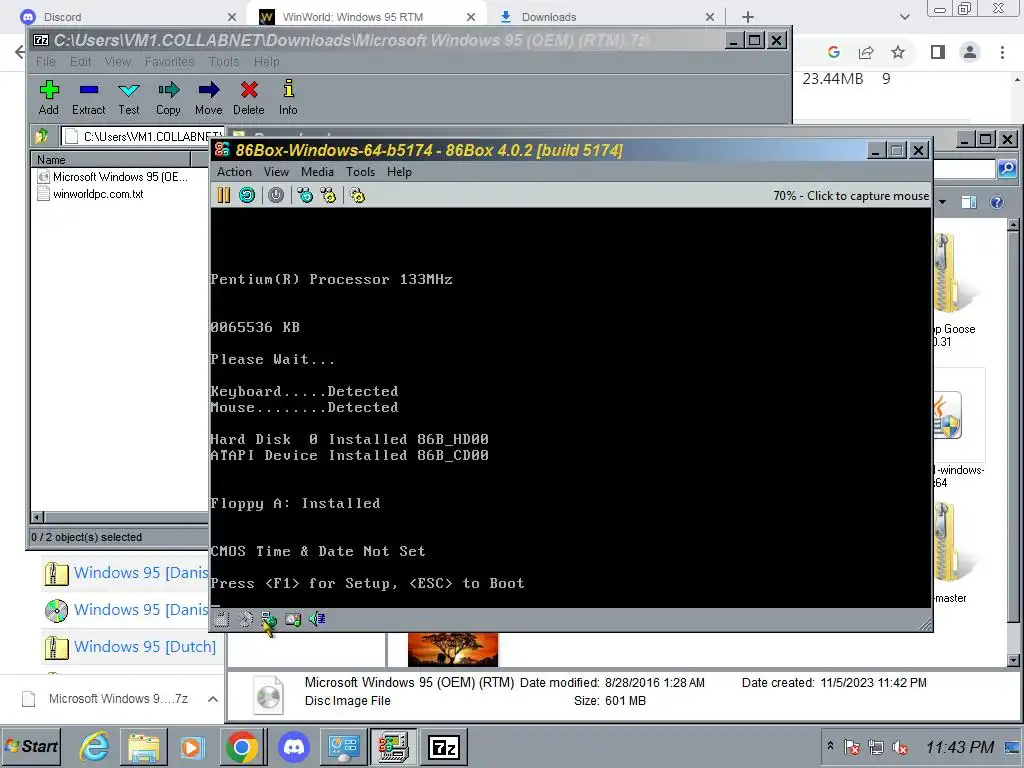
Task: Open the Action menu in 86Box
Action: click(234, 172)
